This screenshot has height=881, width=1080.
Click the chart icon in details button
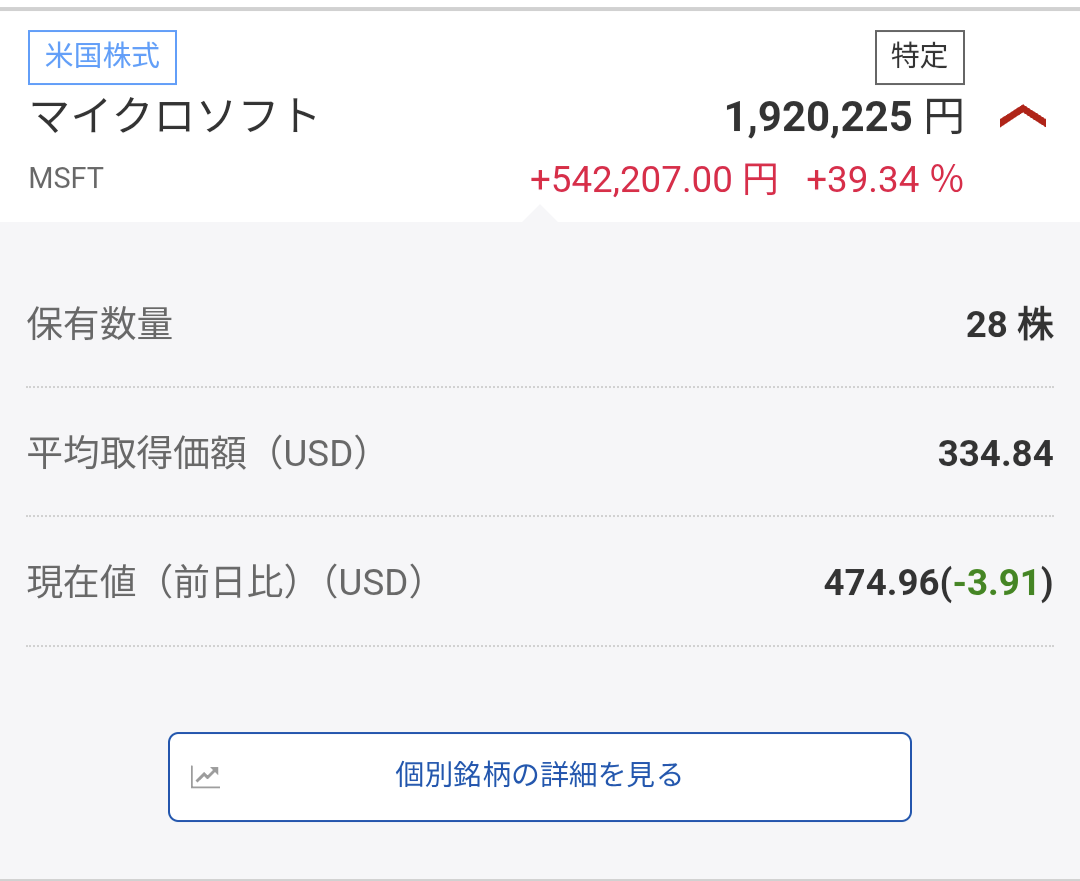pos(206,776)
